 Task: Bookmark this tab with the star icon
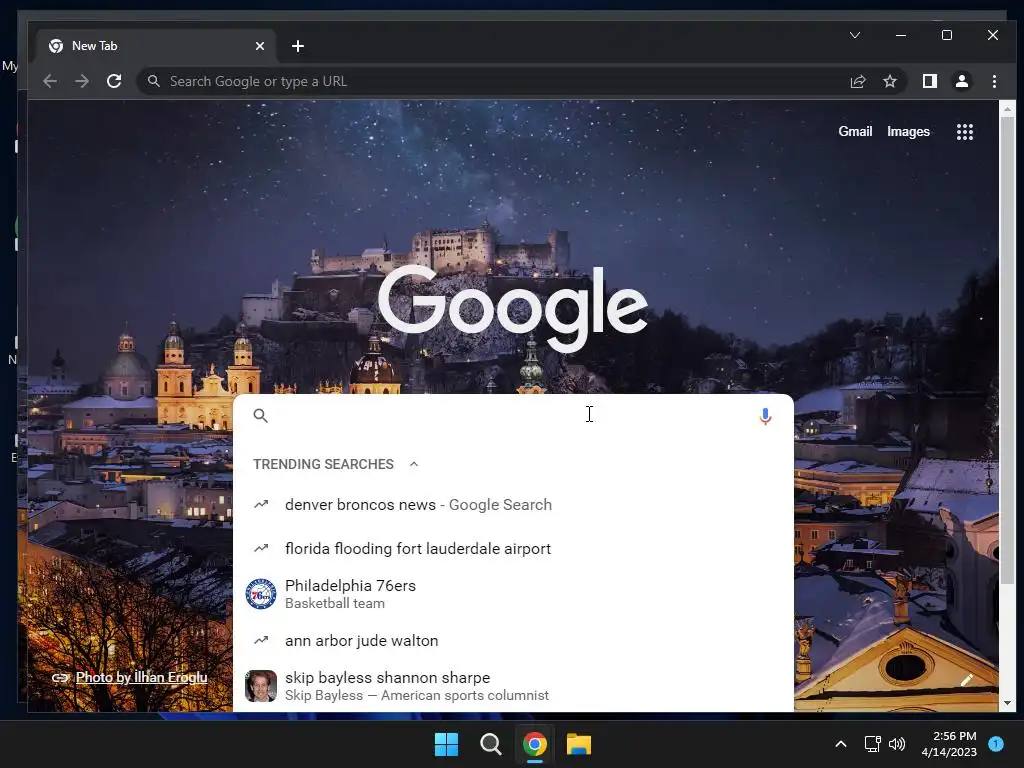pos(889,81)
